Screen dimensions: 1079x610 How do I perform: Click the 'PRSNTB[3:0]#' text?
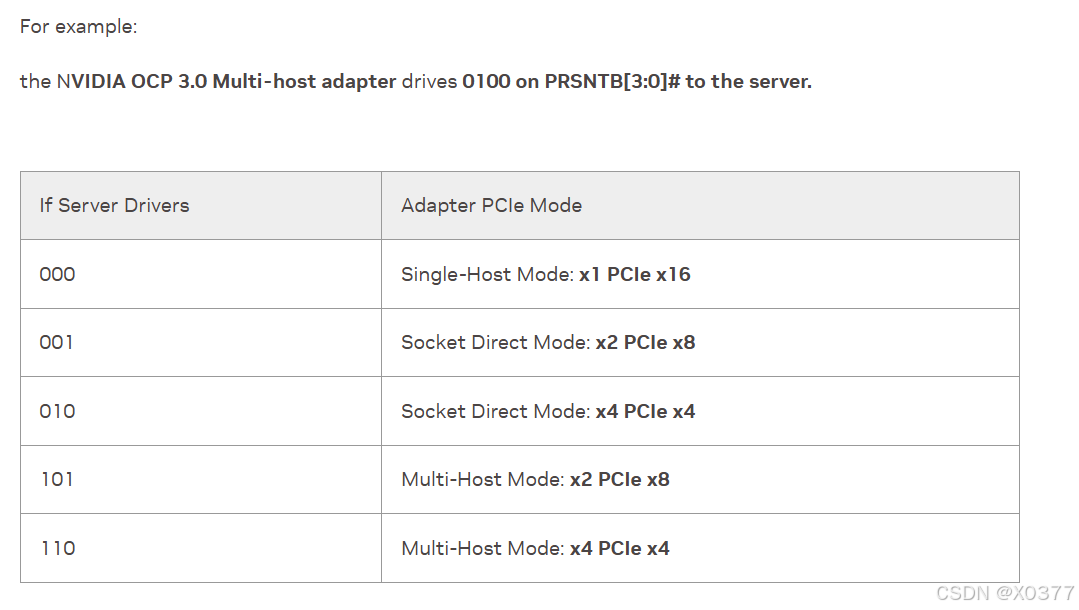click(612, 81)
